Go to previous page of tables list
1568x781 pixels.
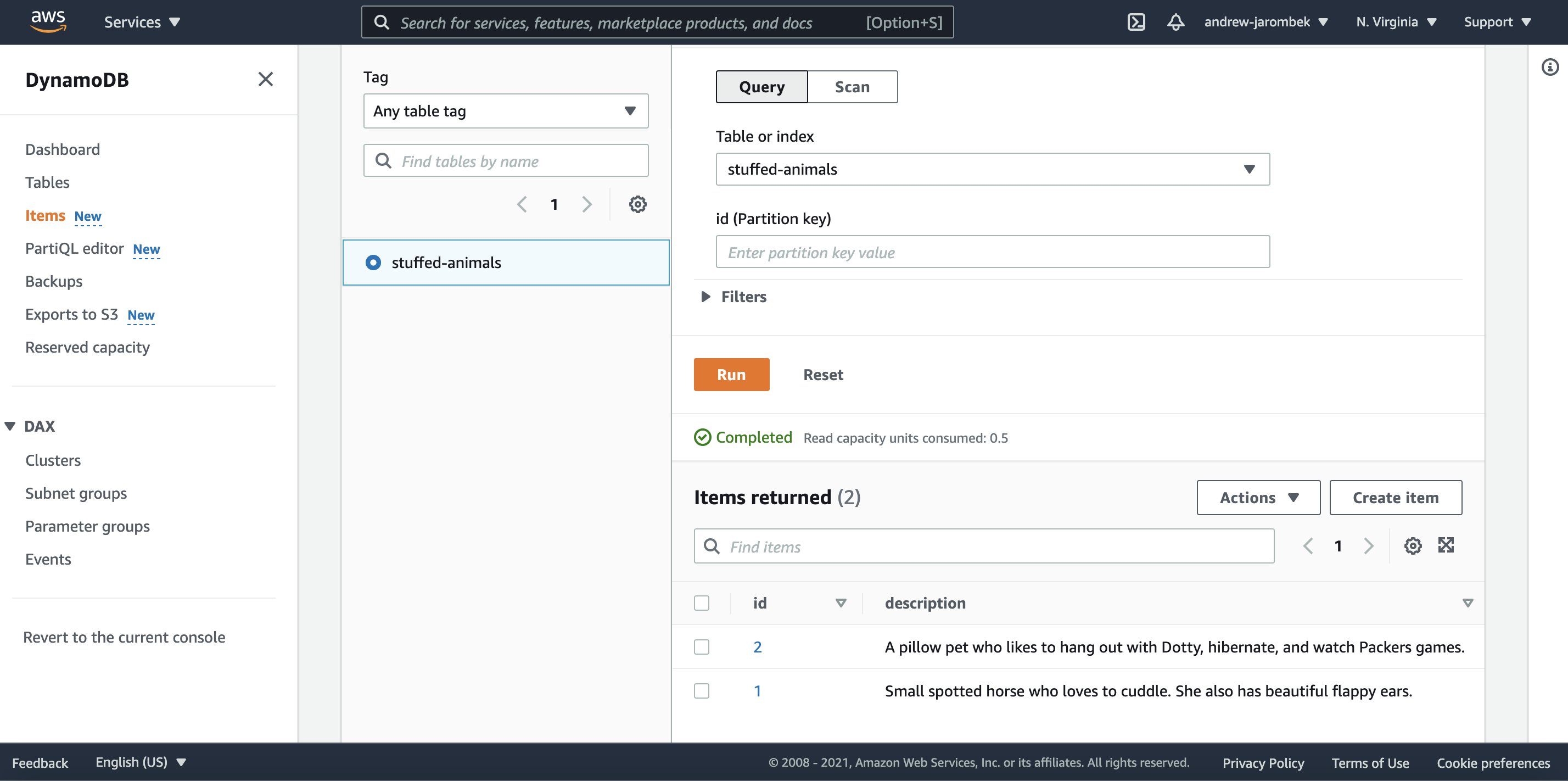tap(522, 204)
